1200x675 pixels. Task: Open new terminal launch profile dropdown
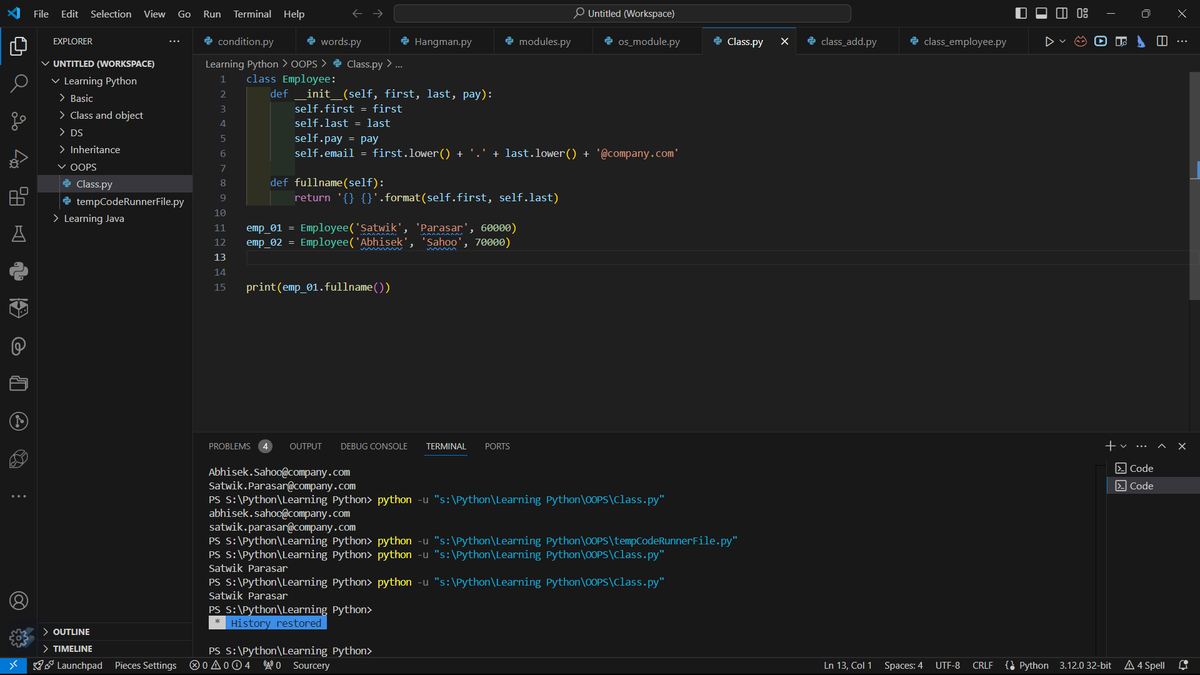(1124, 446)
